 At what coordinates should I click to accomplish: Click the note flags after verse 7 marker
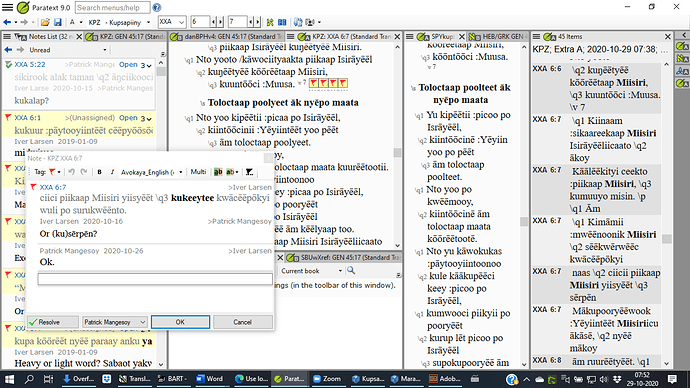pyautogui.click(x=328, y=83)
